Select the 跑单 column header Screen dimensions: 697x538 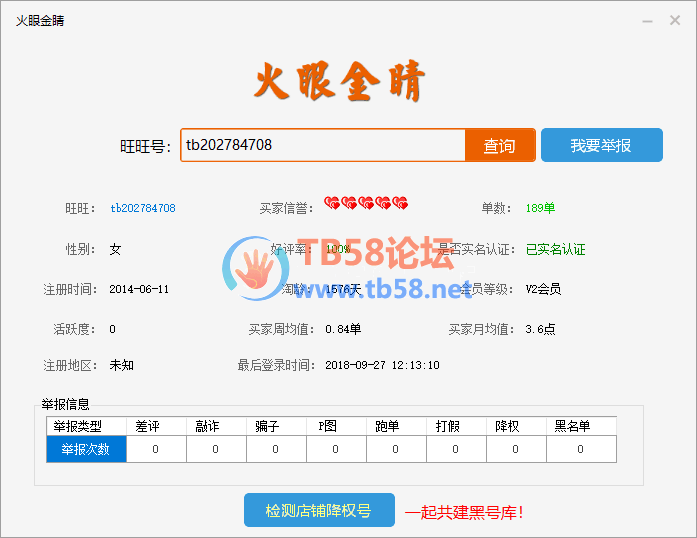[x=387, y=426]
